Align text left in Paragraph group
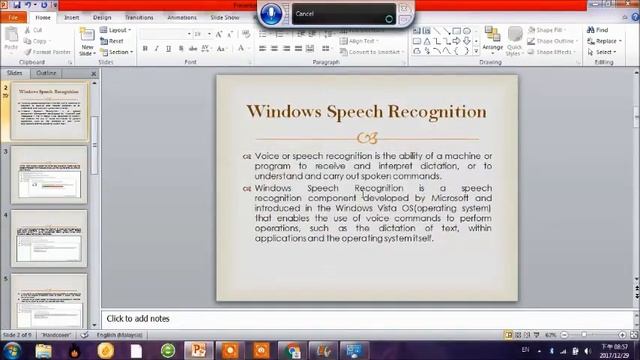640x360 pixels. click(x=262, y=49)
